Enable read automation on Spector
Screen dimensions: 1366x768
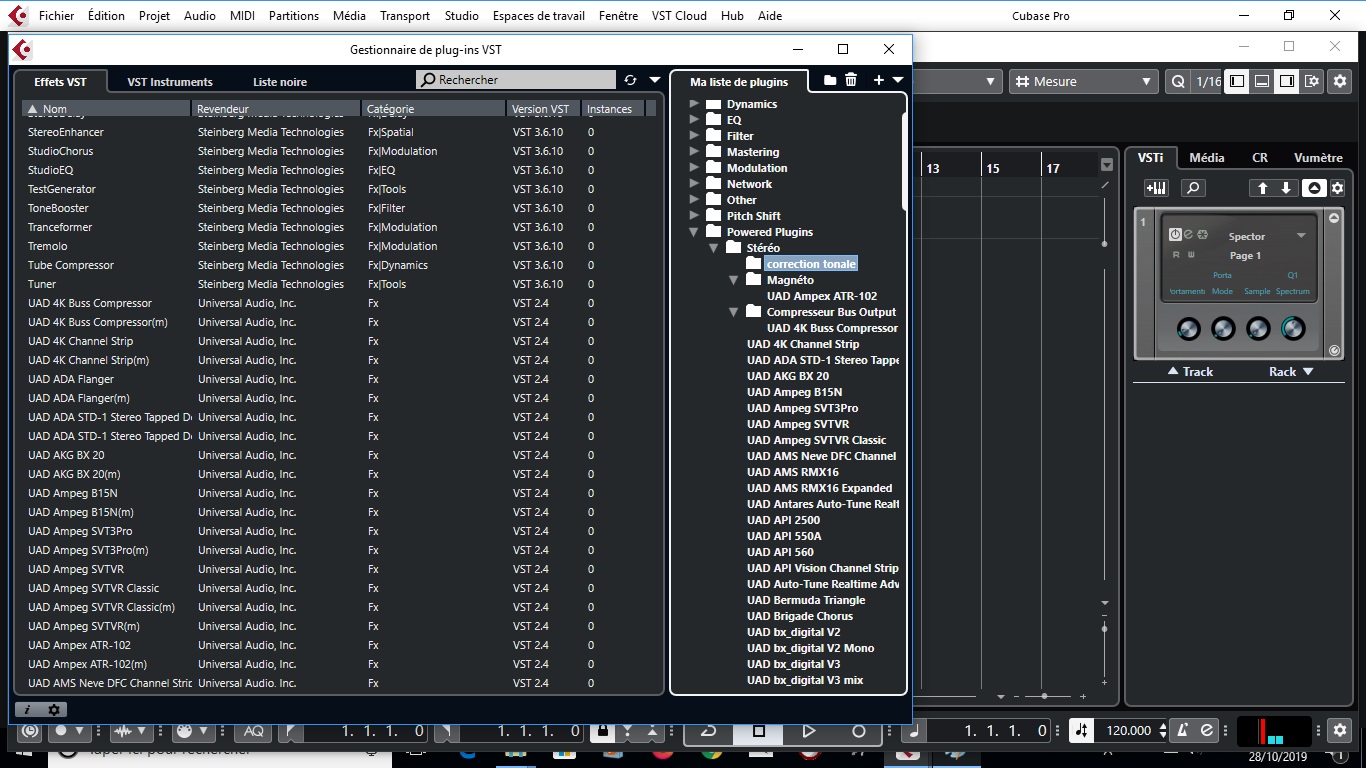(1176, 255)
